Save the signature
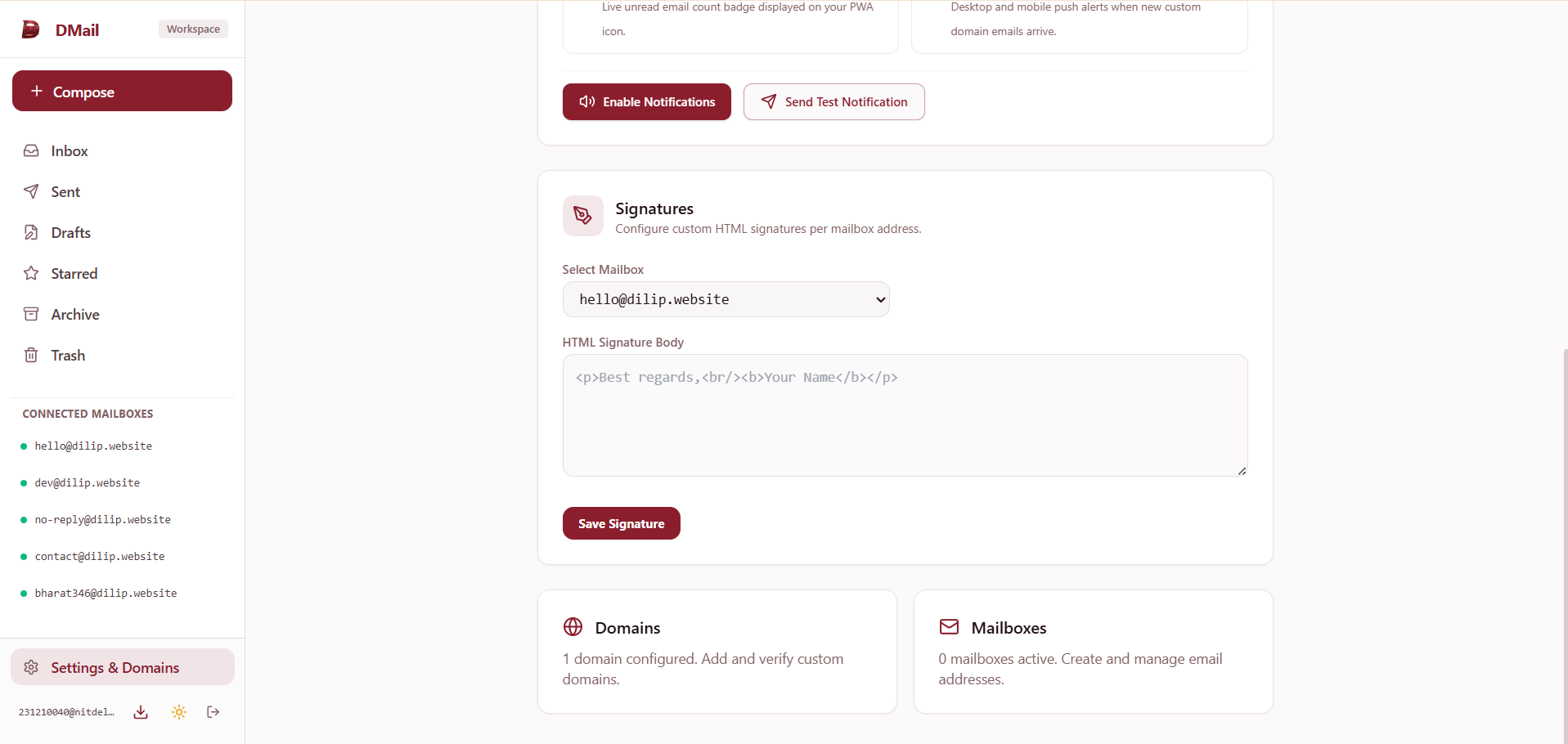1568x744 pixels. 621,523
